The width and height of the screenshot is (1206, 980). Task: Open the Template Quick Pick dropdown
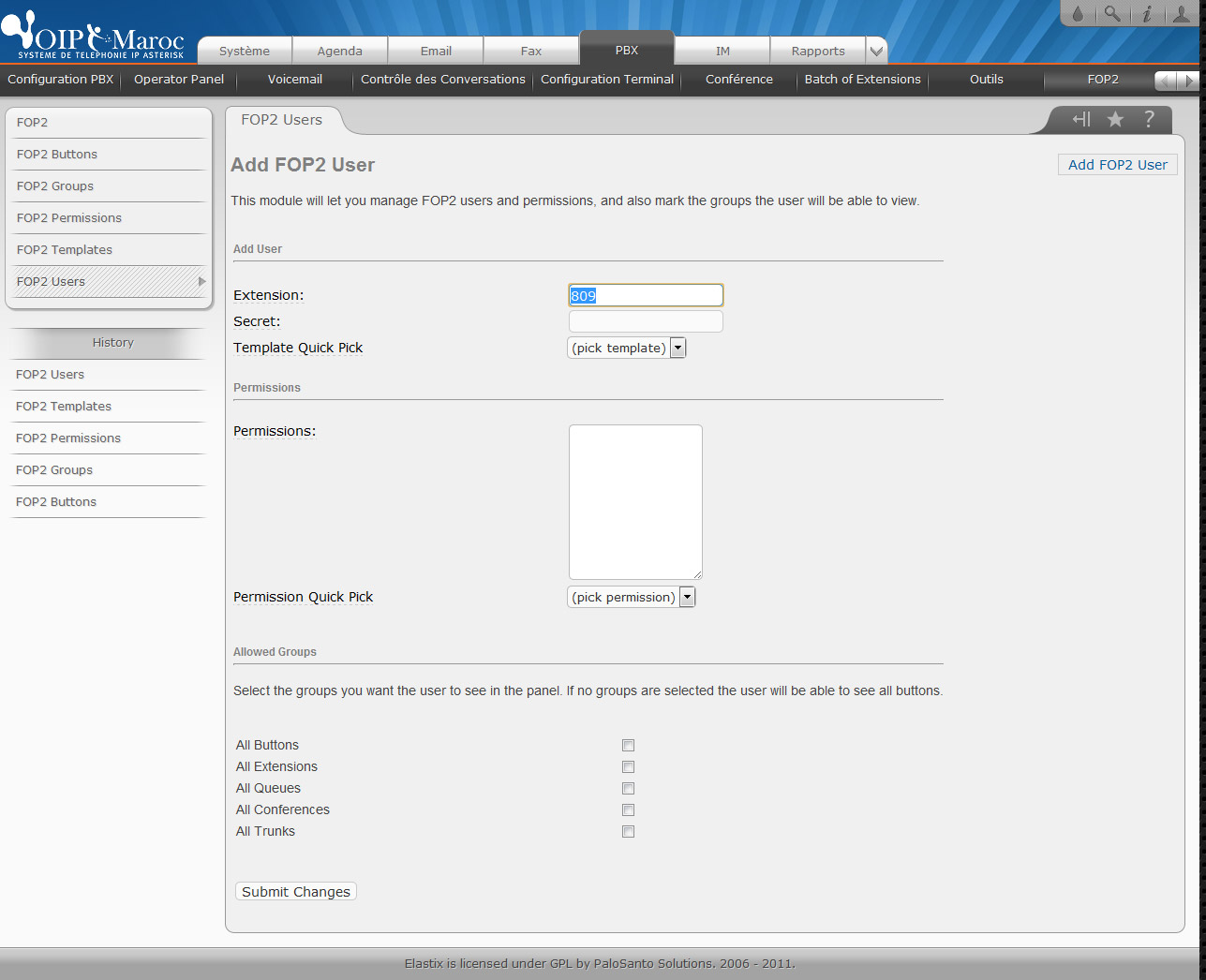(x=627, y=348)
